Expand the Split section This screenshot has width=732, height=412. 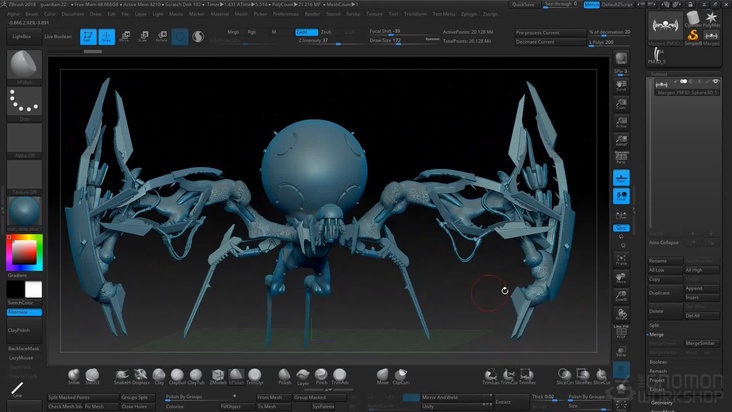(x=654, y=325)
